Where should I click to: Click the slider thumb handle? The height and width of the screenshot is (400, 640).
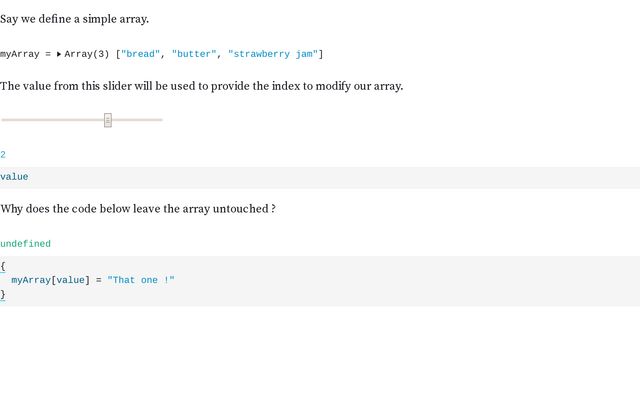(108, 120)
